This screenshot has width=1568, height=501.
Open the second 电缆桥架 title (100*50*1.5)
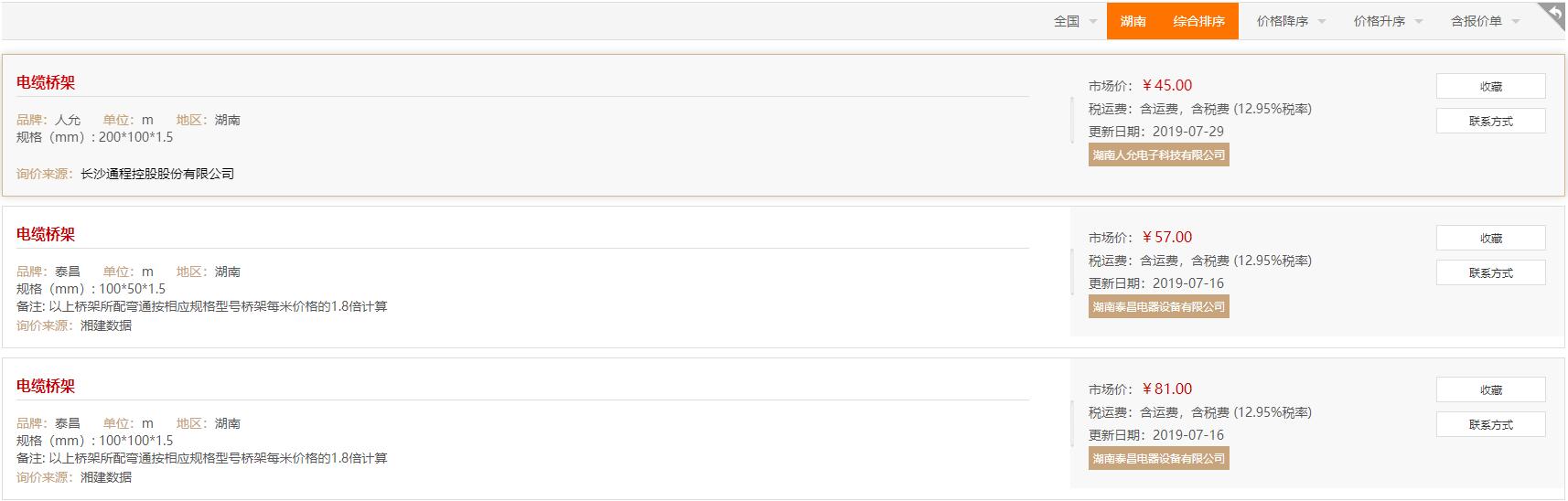click(x=46, y=234)
